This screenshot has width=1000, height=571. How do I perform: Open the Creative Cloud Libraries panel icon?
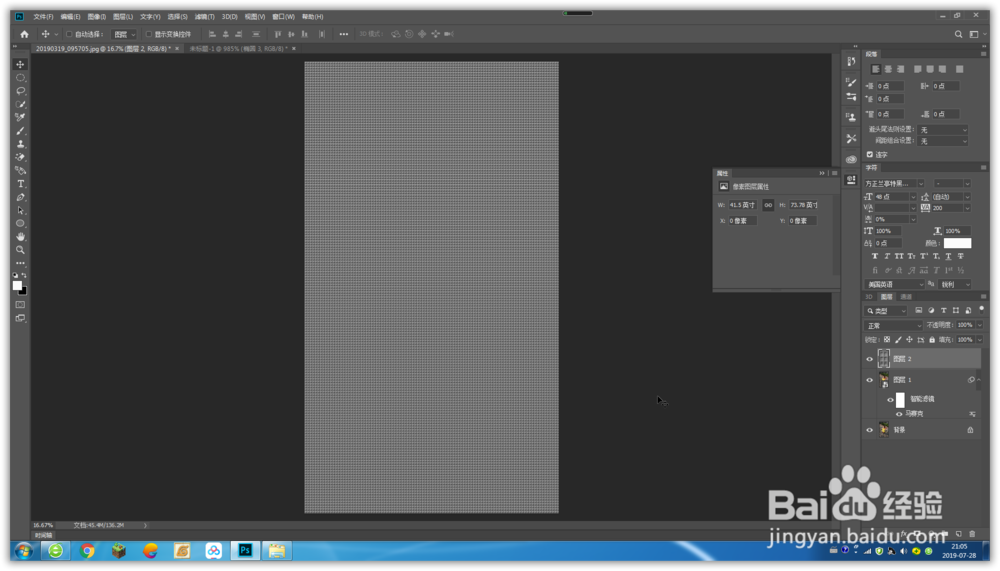click(x=851, y=159)
